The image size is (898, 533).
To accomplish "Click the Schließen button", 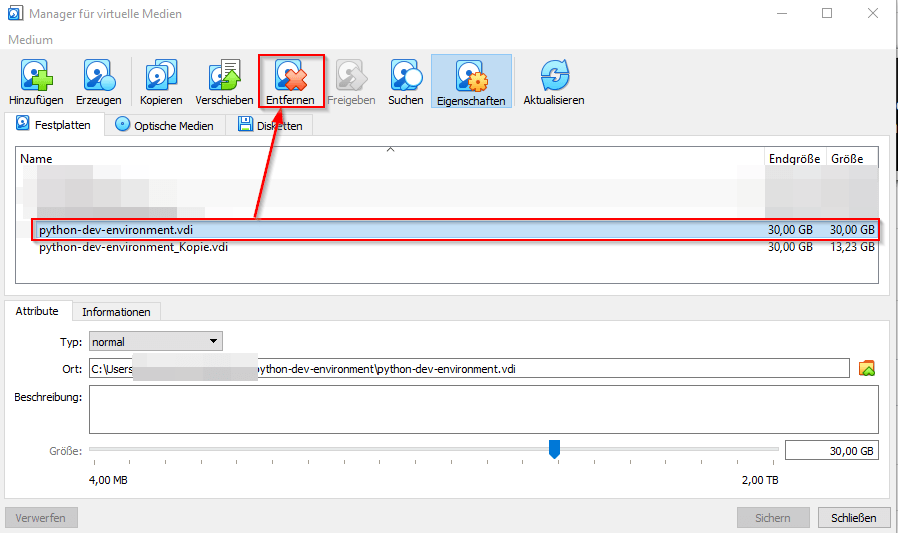I will [853, 518].
